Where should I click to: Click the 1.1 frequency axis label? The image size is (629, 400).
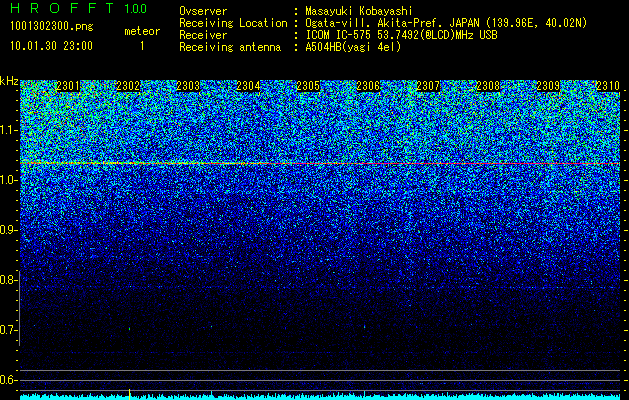click(x=7, y=130)
